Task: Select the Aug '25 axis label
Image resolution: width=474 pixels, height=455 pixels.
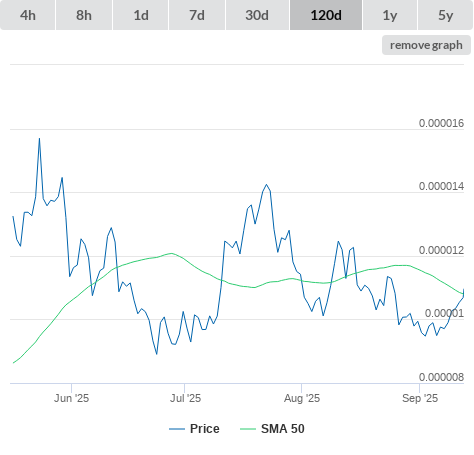Action: click(302, 398)
